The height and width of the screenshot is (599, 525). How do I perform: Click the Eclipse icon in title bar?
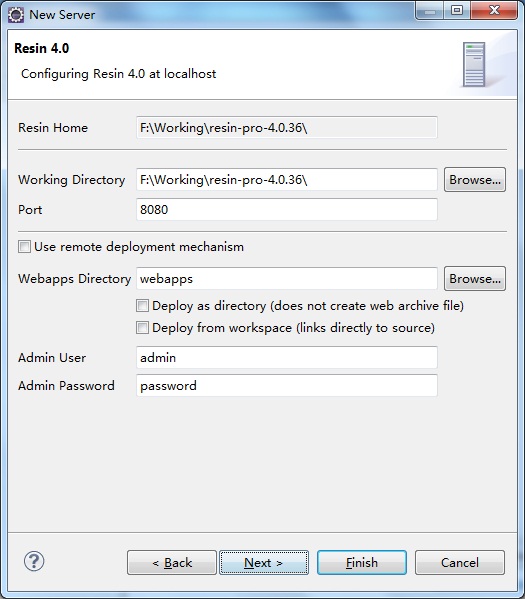point(16,15)
